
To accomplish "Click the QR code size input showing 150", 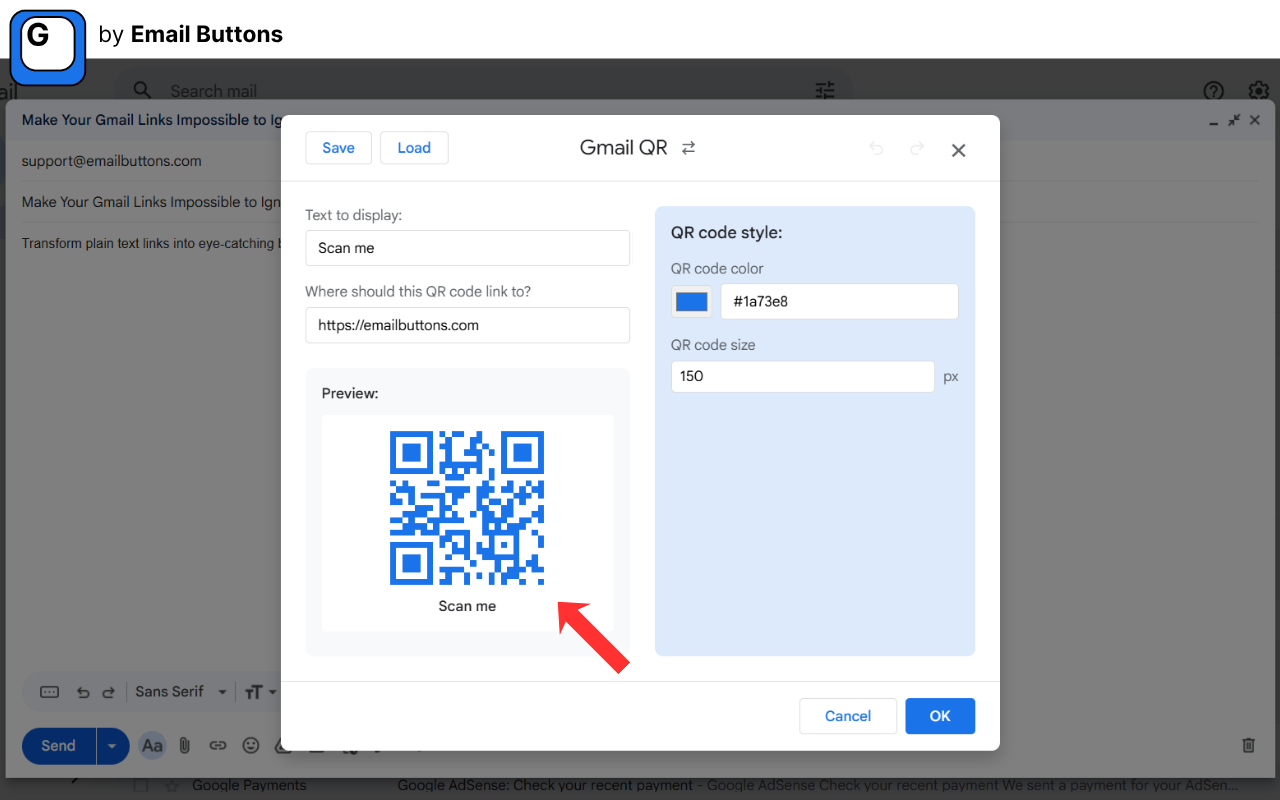I will (x=802, y=376).
